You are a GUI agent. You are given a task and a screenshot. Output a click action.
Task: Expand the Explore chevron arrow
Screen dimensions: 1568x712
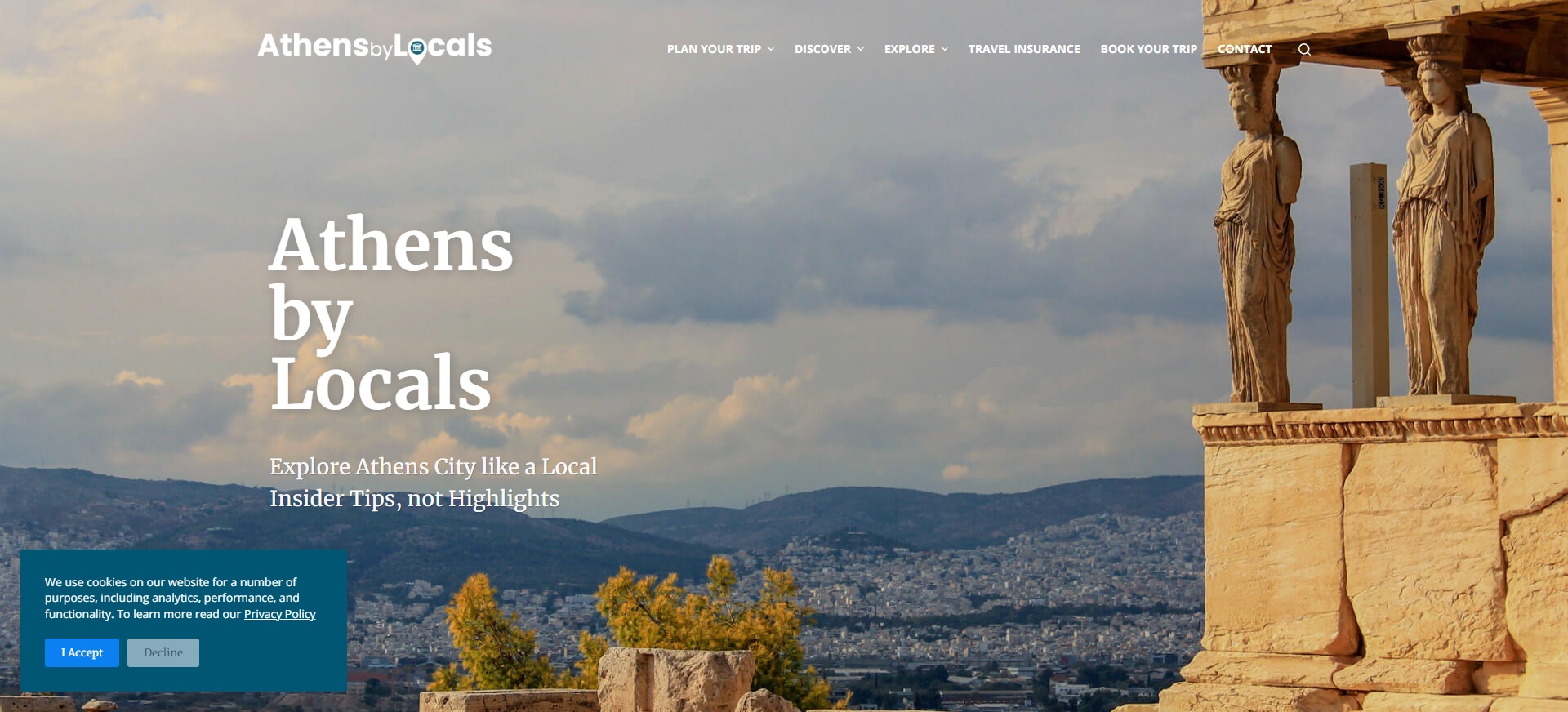click(x=944, y=49)
